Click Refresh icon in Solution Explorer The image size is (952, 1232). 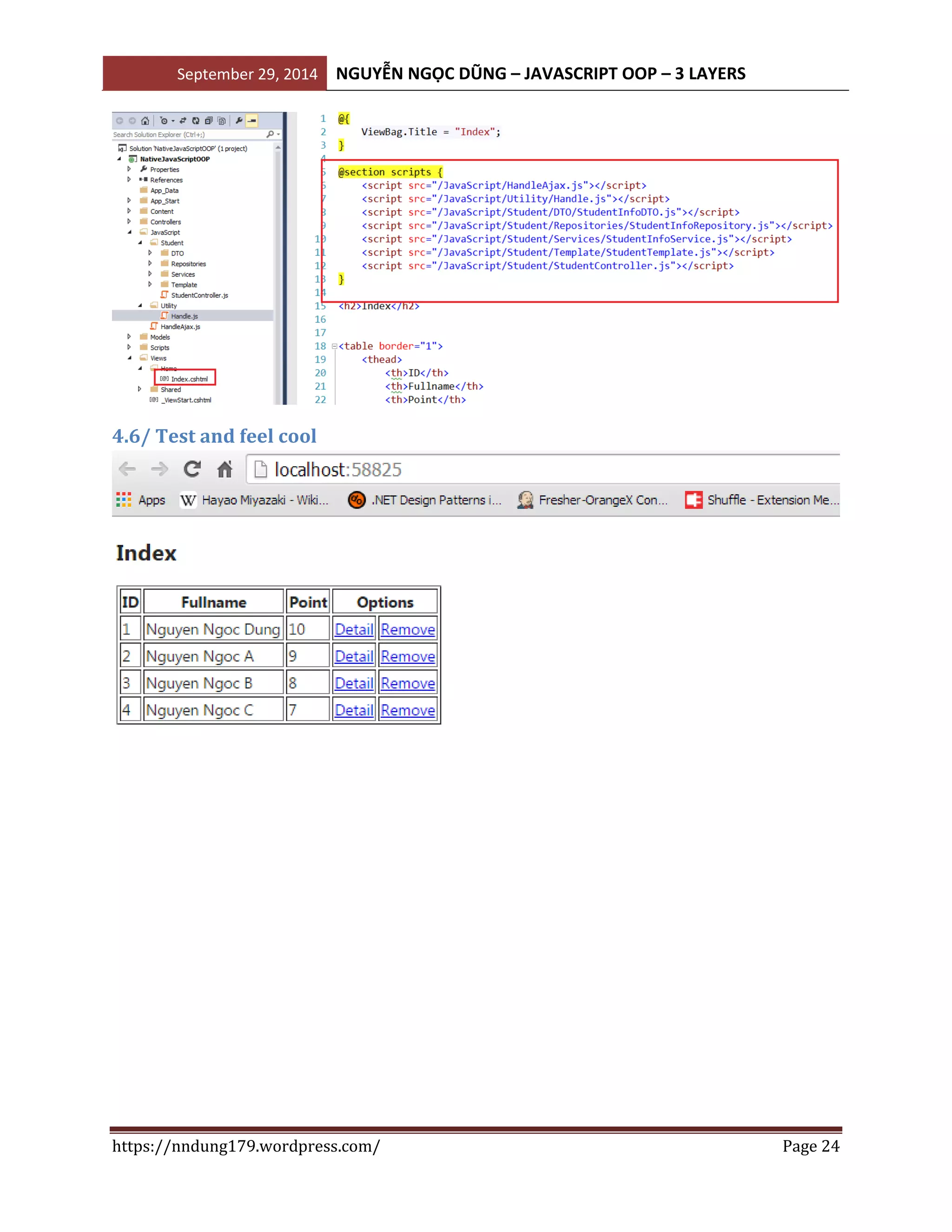coord(196,121)
